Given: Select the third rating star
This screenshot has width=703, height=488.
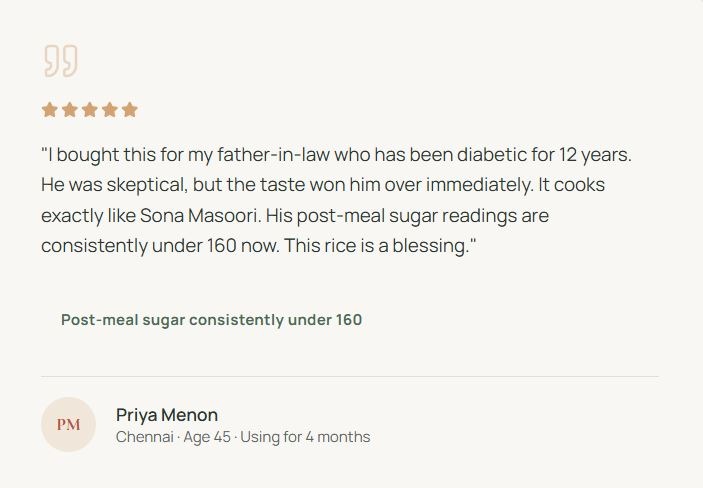Looking at the screenshot, I should [89, 110].
